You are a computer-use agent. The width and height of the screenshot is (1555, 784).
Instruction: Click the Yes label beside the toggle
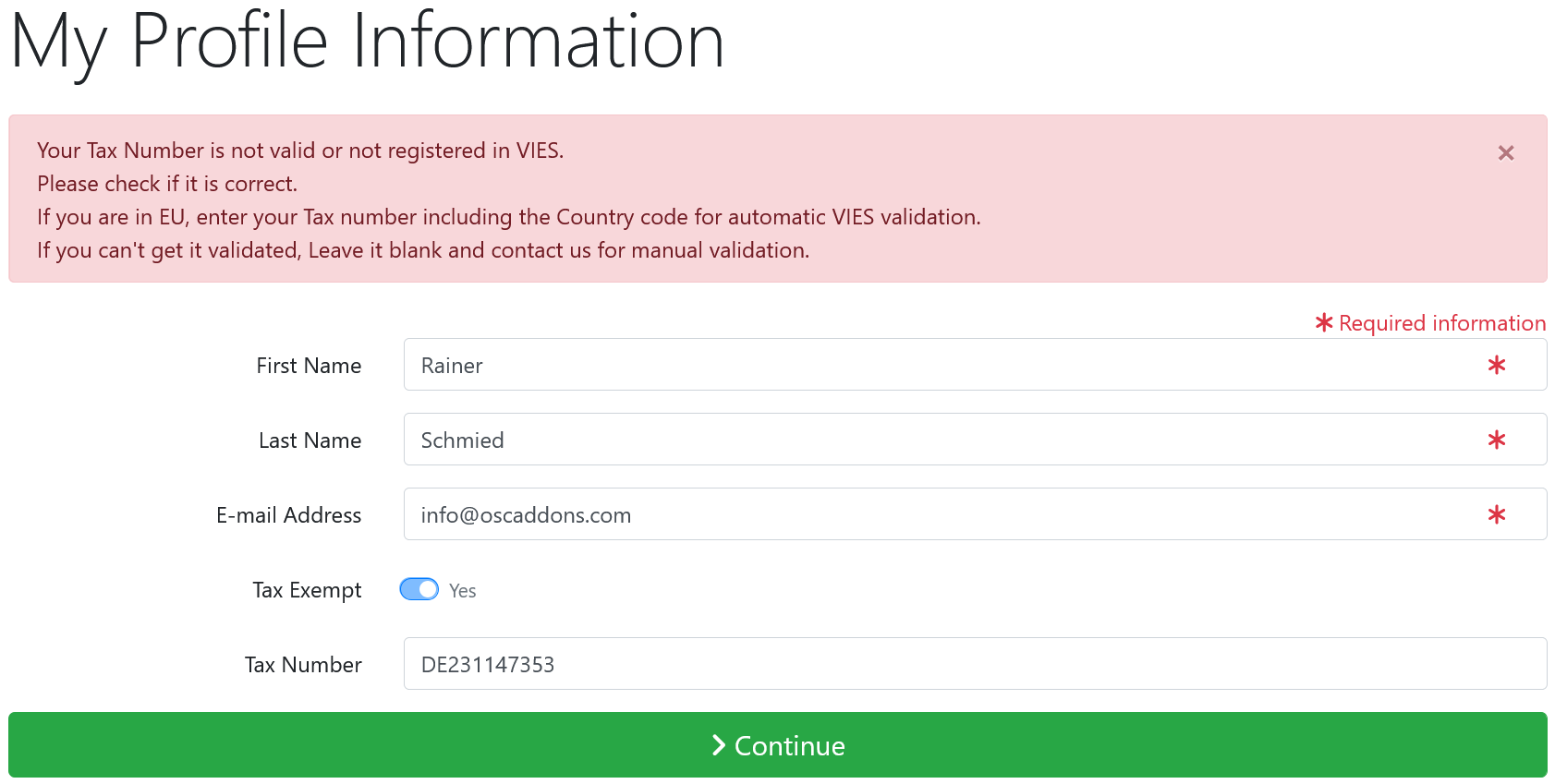coord(463,591)
